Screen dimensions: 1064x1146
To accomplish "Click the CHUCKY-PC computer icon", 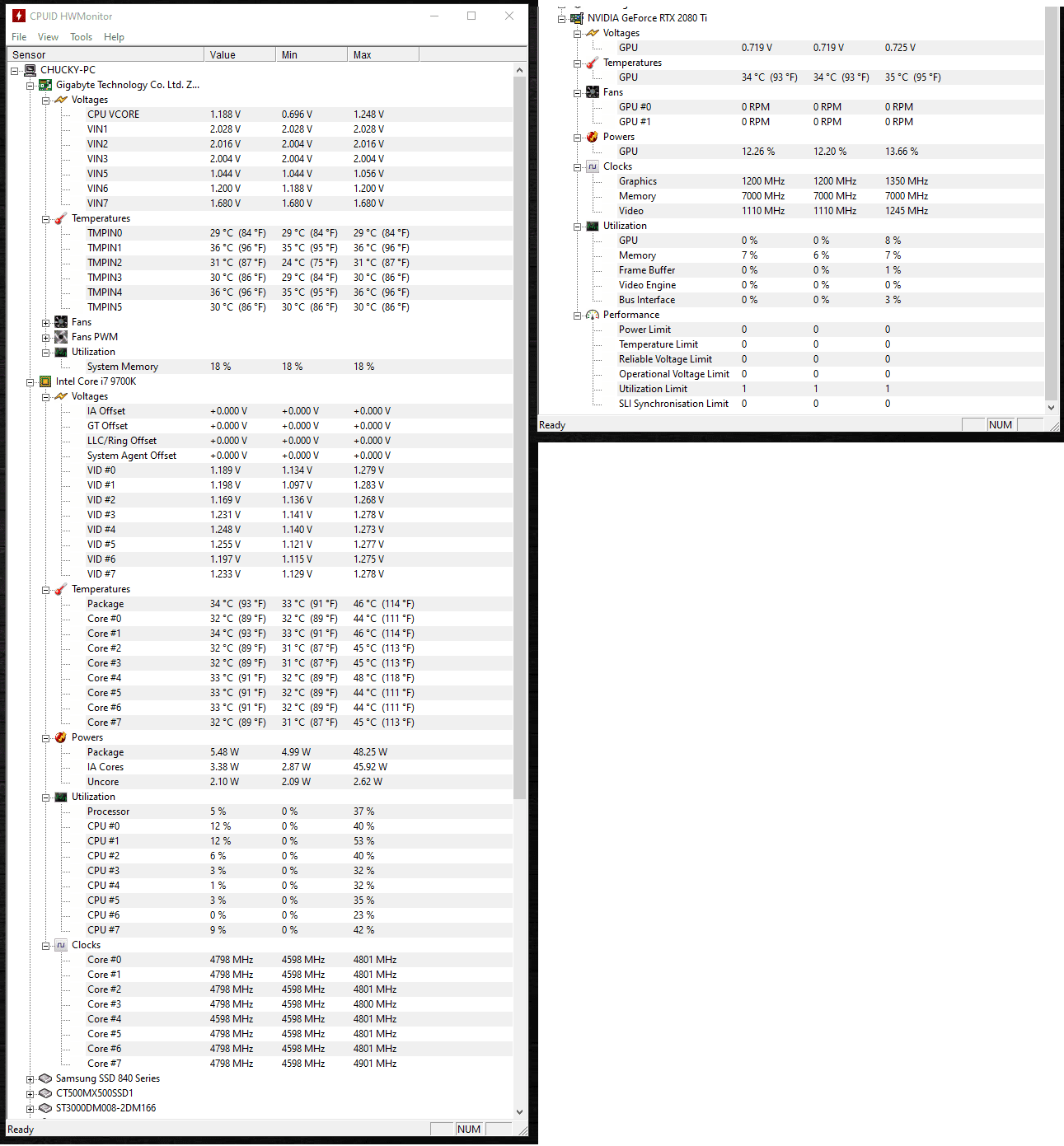I will click(x=30, y=70).
